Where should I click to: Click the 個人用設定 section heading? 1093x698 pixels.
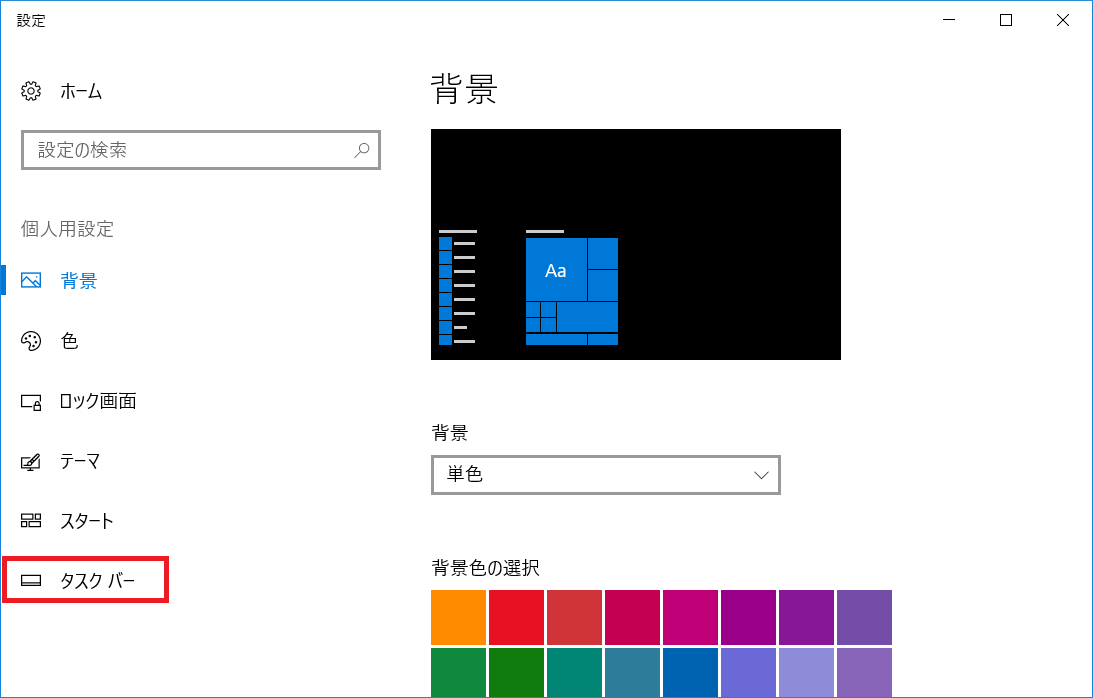[67, 229]
